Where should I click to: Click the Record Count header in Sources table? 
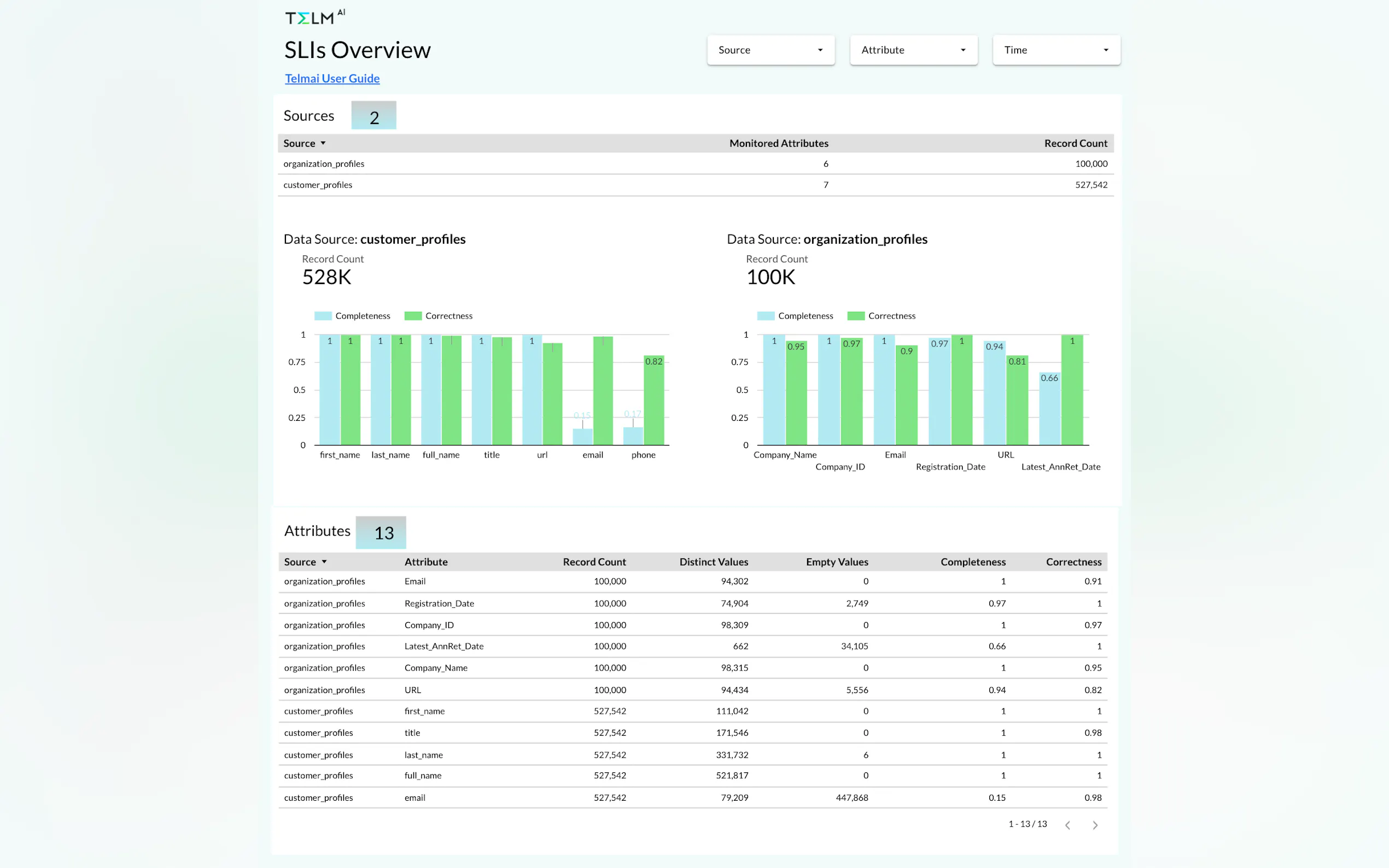click(1075, 144)
